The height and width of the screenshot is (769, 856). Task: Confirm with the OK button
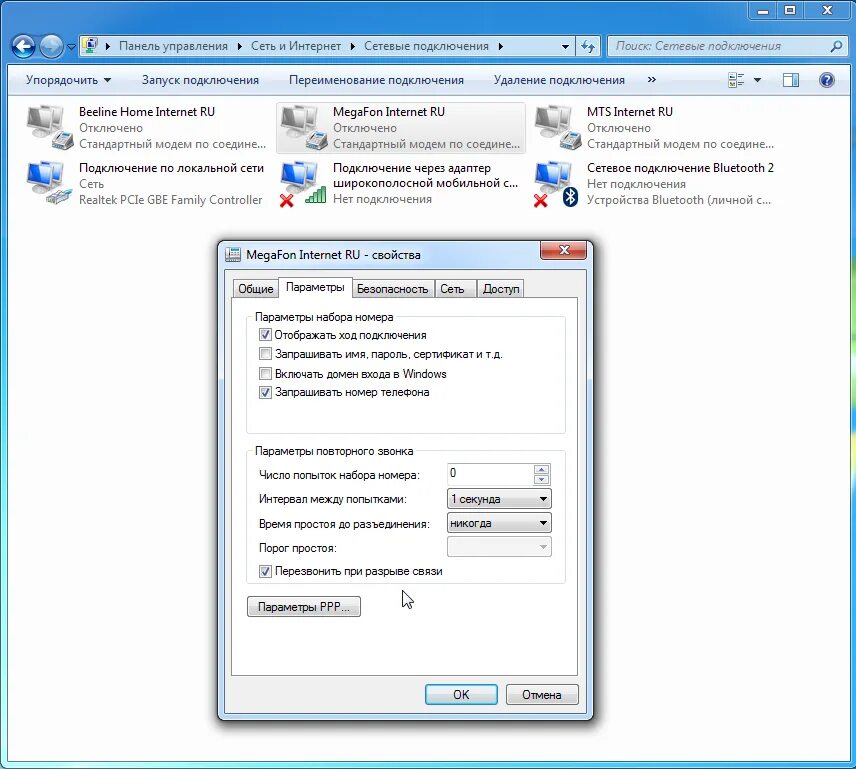coord(461,694)
